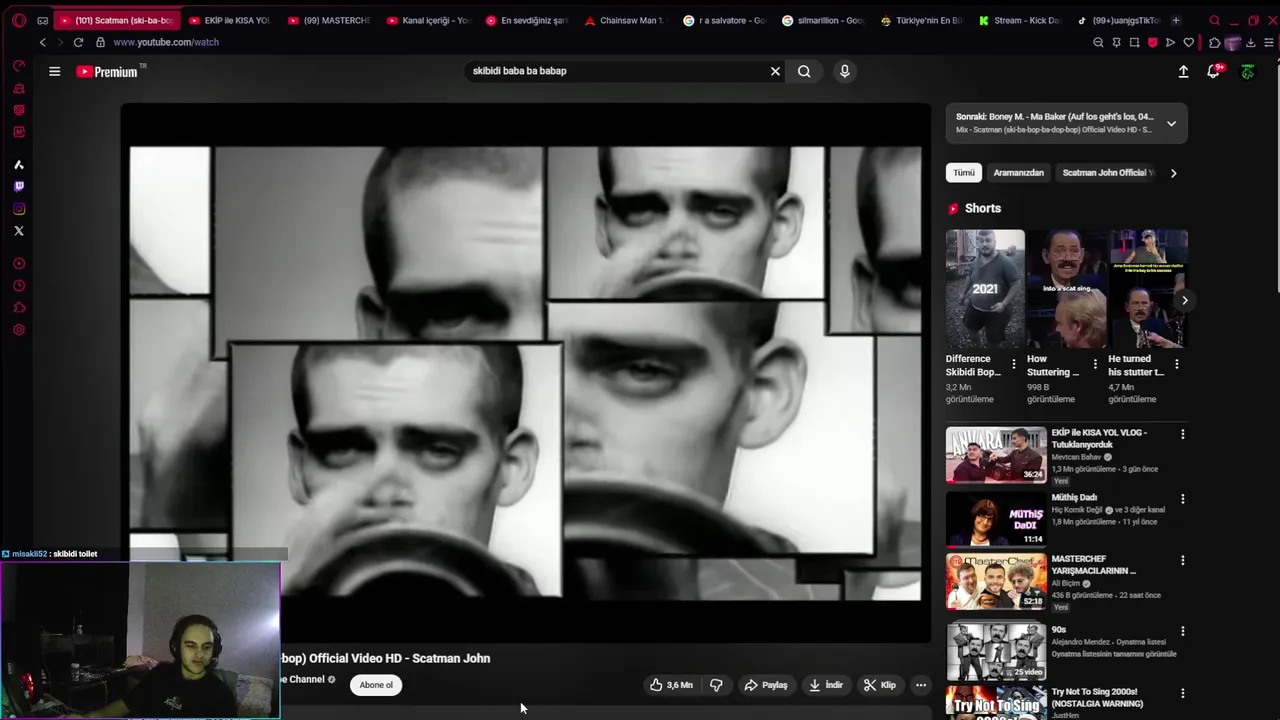Start voice search with microphone
Screen dimensions: 1280x720
click(844, 71)
